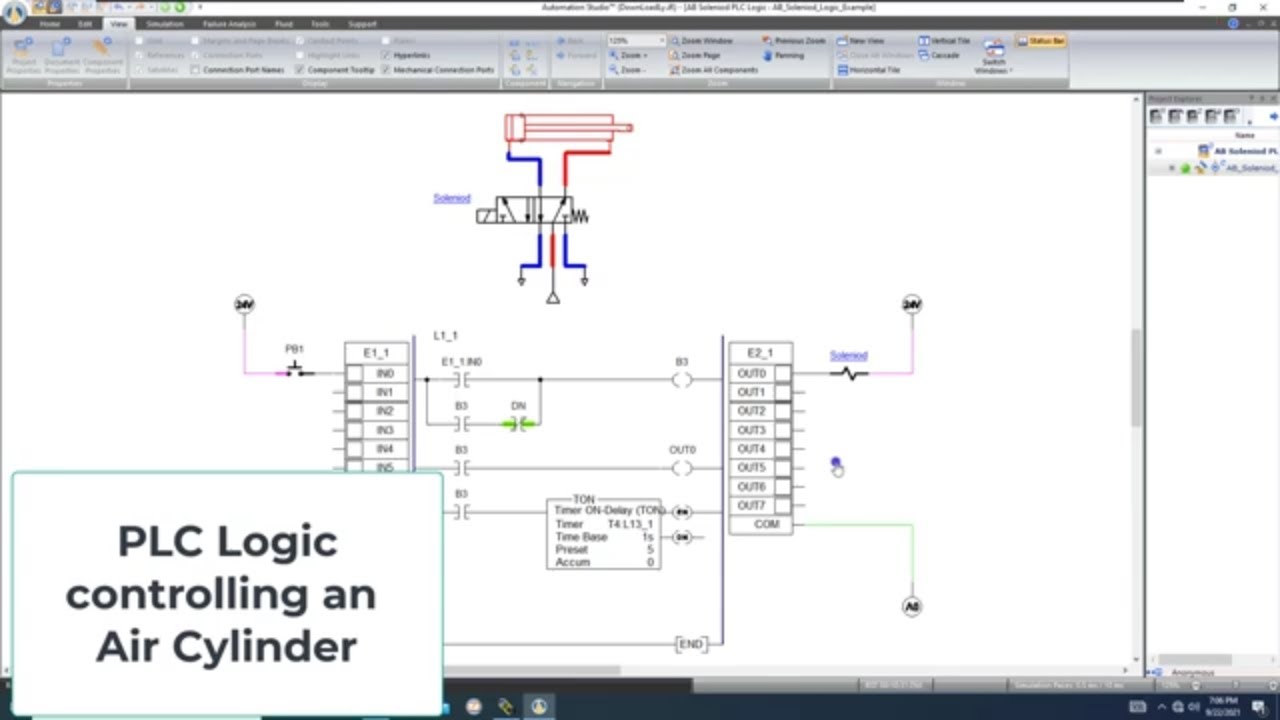The height and width of the screenshot is (720, 1280).
Task: Expand the AB_Solenoid document node in explorer
Action: (x=1172, y=168)
